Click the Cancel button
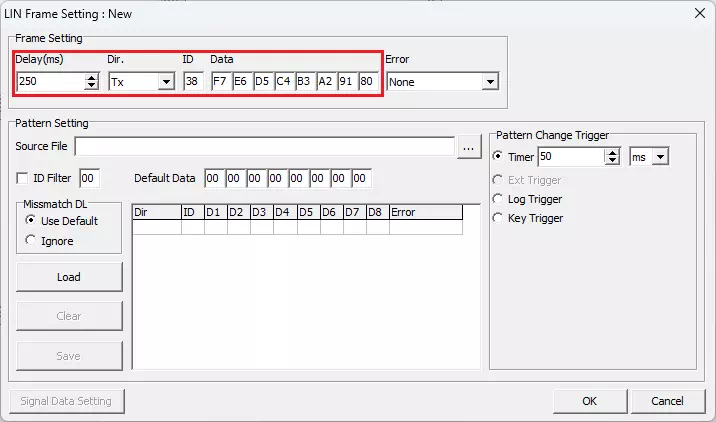 (667, 401)
